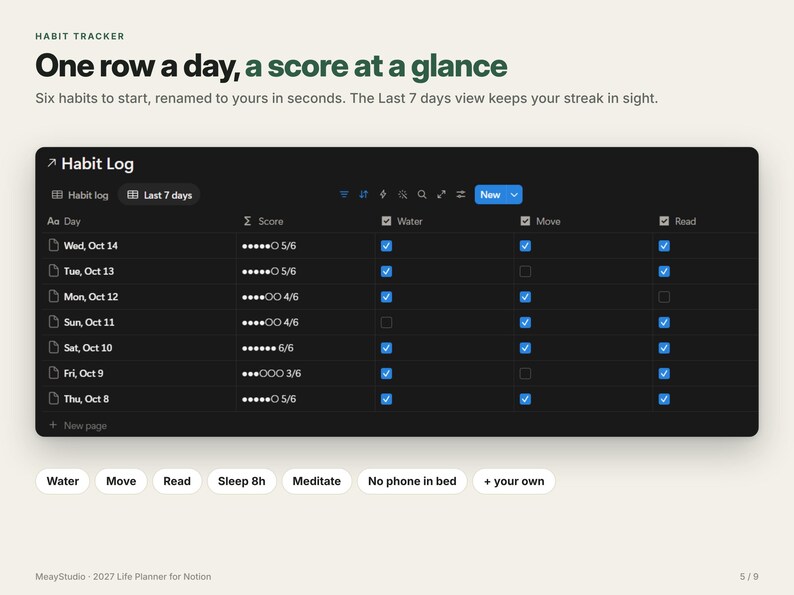This screenshot has width=794, height=595.
Task: Switch to the Habit log tab
Action: tap(80, 195)
